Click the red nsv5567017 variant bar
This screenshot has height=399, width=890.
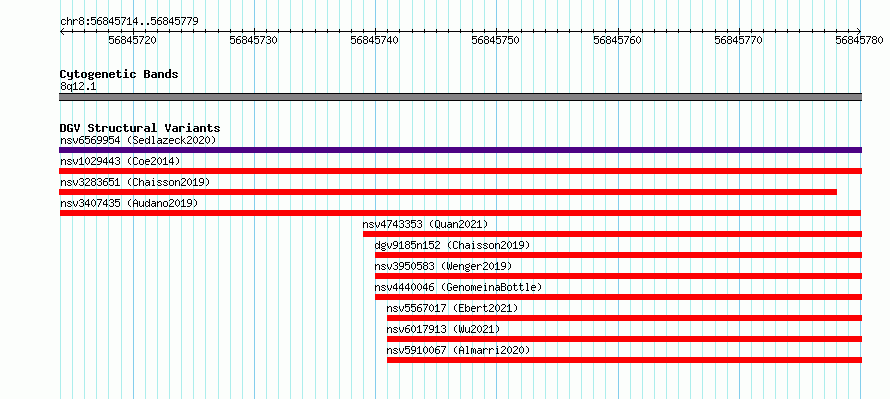point(624,318)
